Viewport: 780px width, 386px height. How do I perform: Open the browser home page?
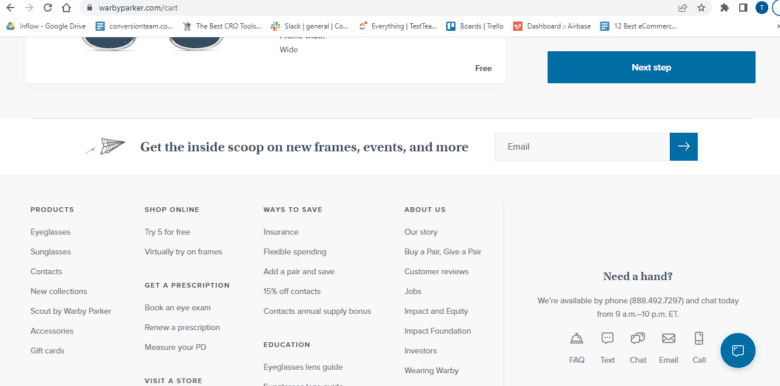click(x=66, y=7)
